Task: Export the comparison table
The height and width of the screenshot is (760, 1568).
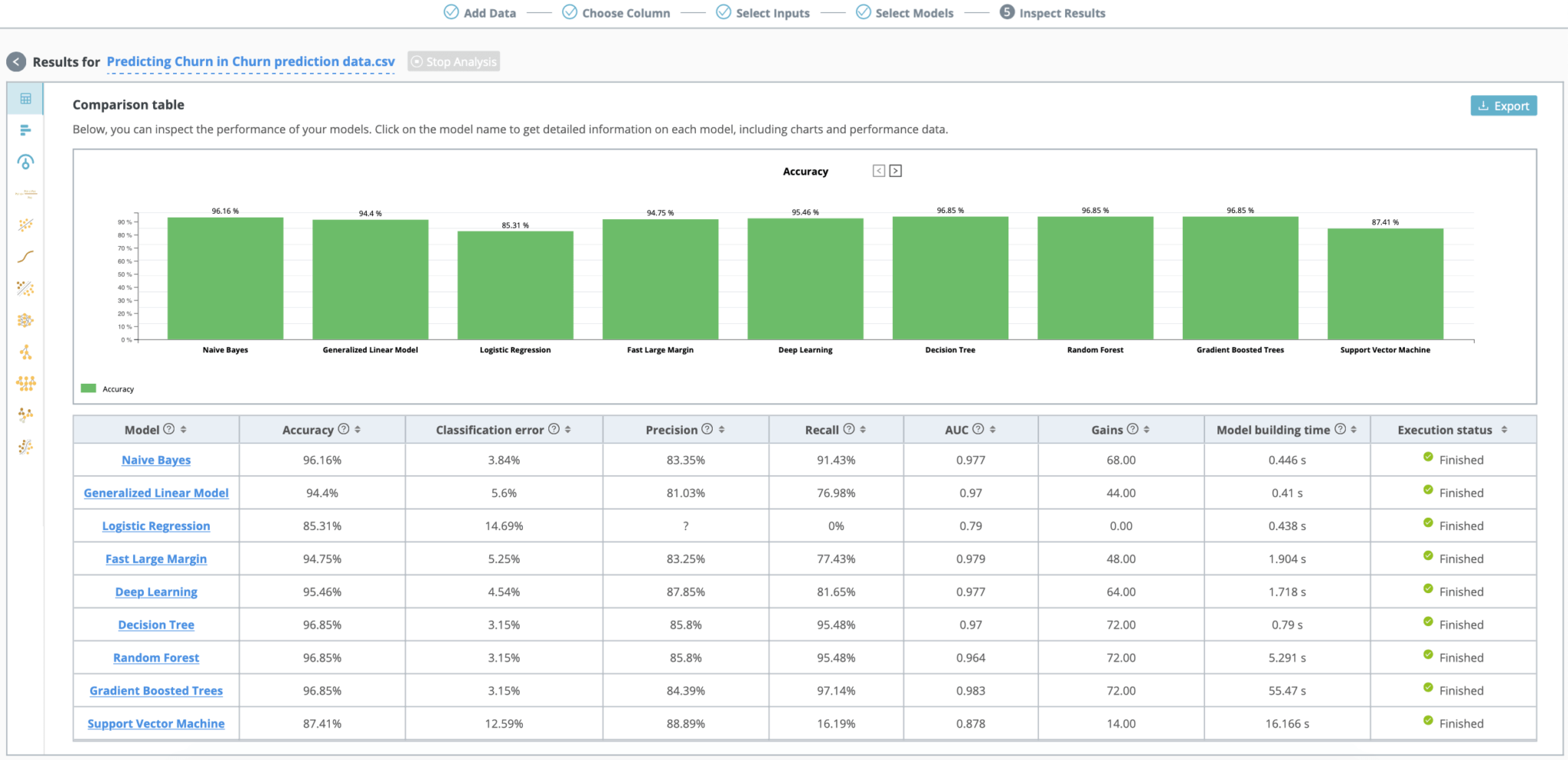Action: (1503, 105)
